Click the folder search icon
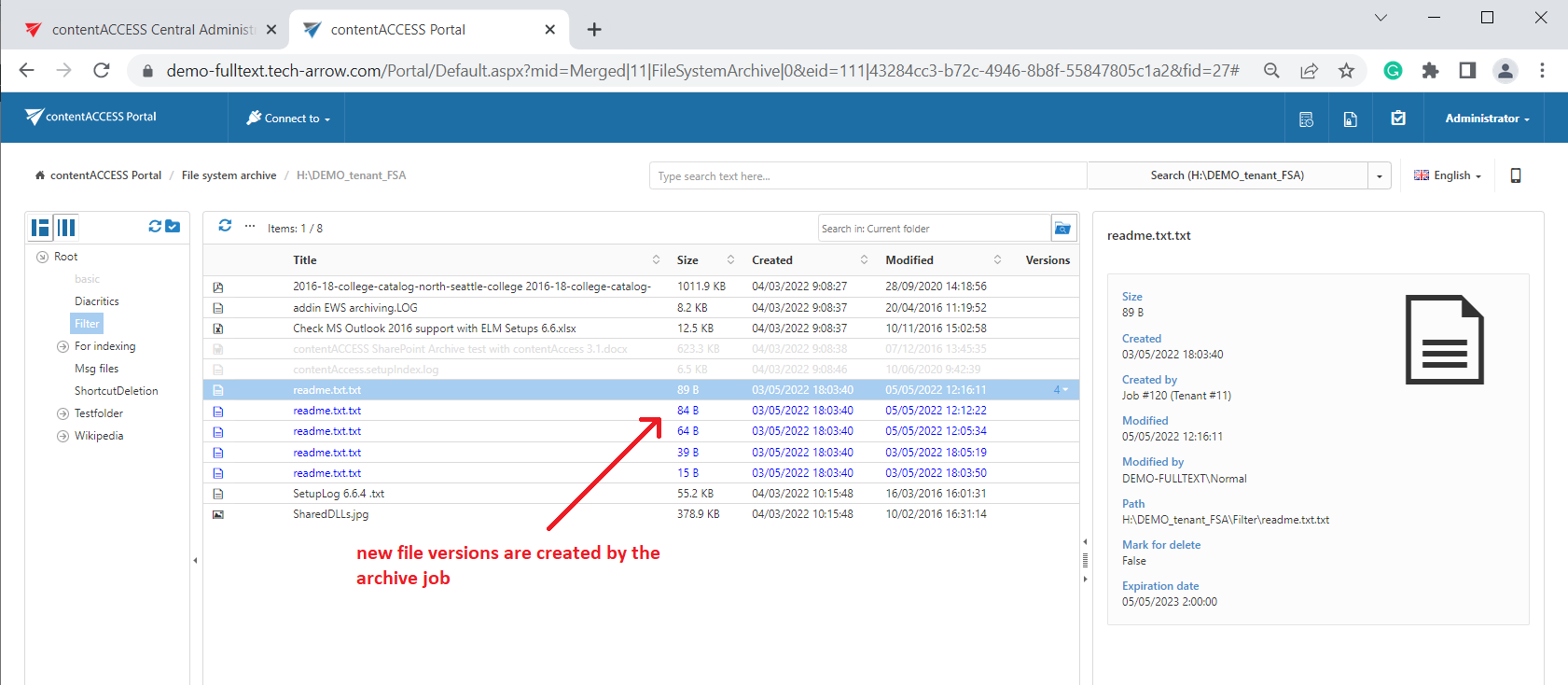Viewport: 1568px width, 685px height. point(1062,229)
